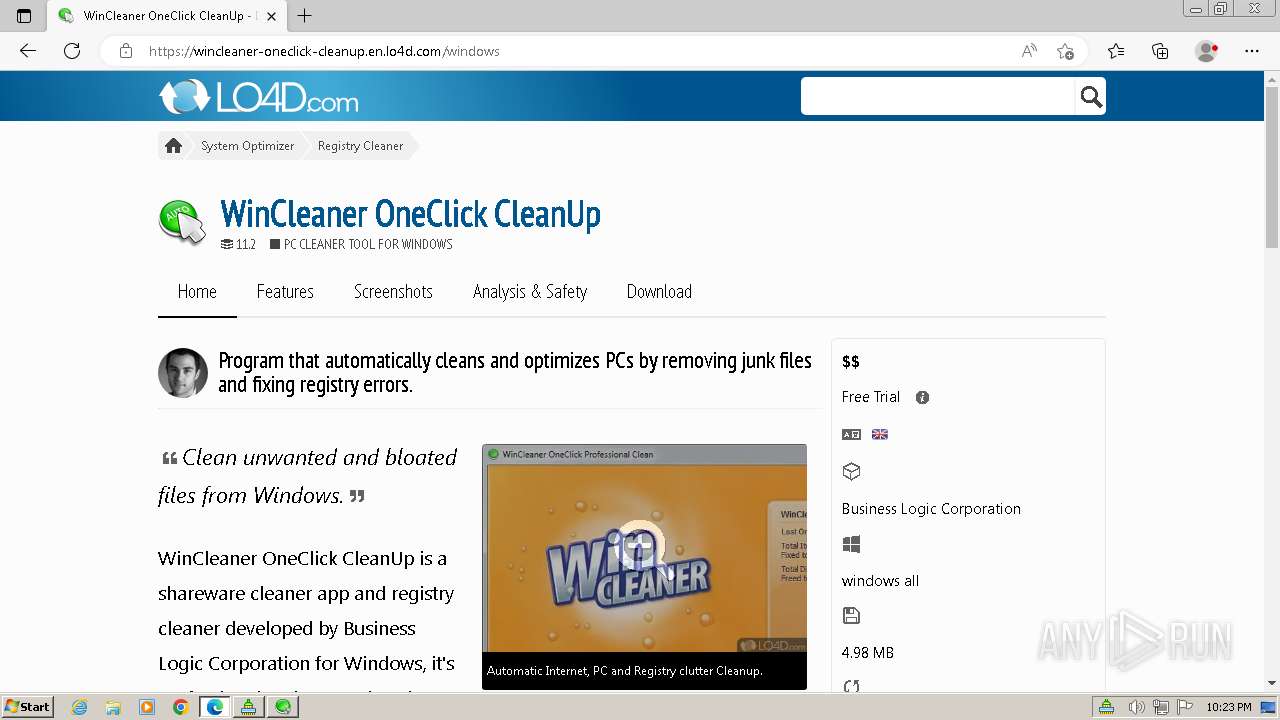Open Settings and more ellipsis menu
Viewport: 1280px width, 720px height.
click(x=1252, y=51)
